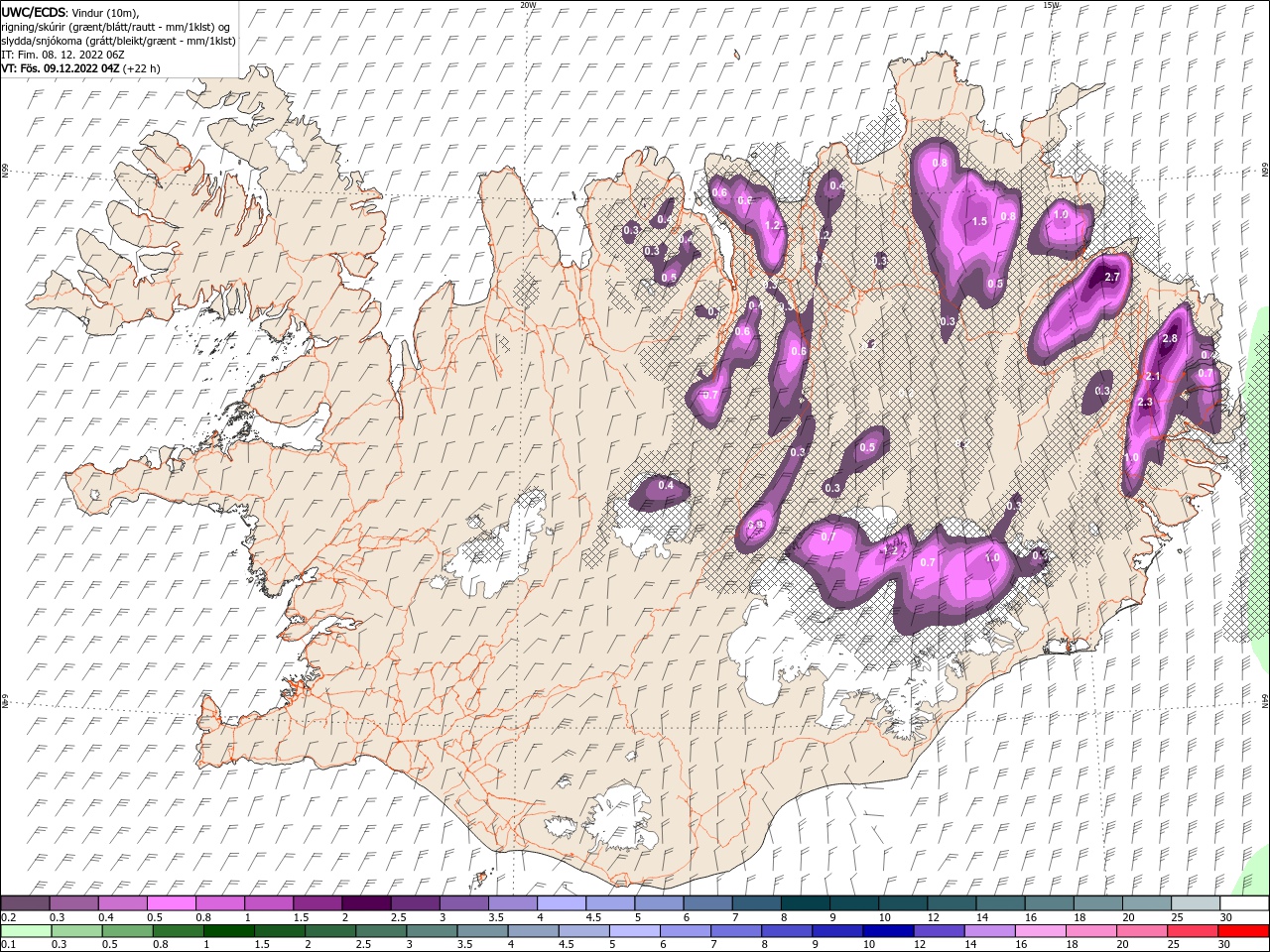Click the 15W longitude label
The height and width of the screenshot is (952, 1270).
1051,5
